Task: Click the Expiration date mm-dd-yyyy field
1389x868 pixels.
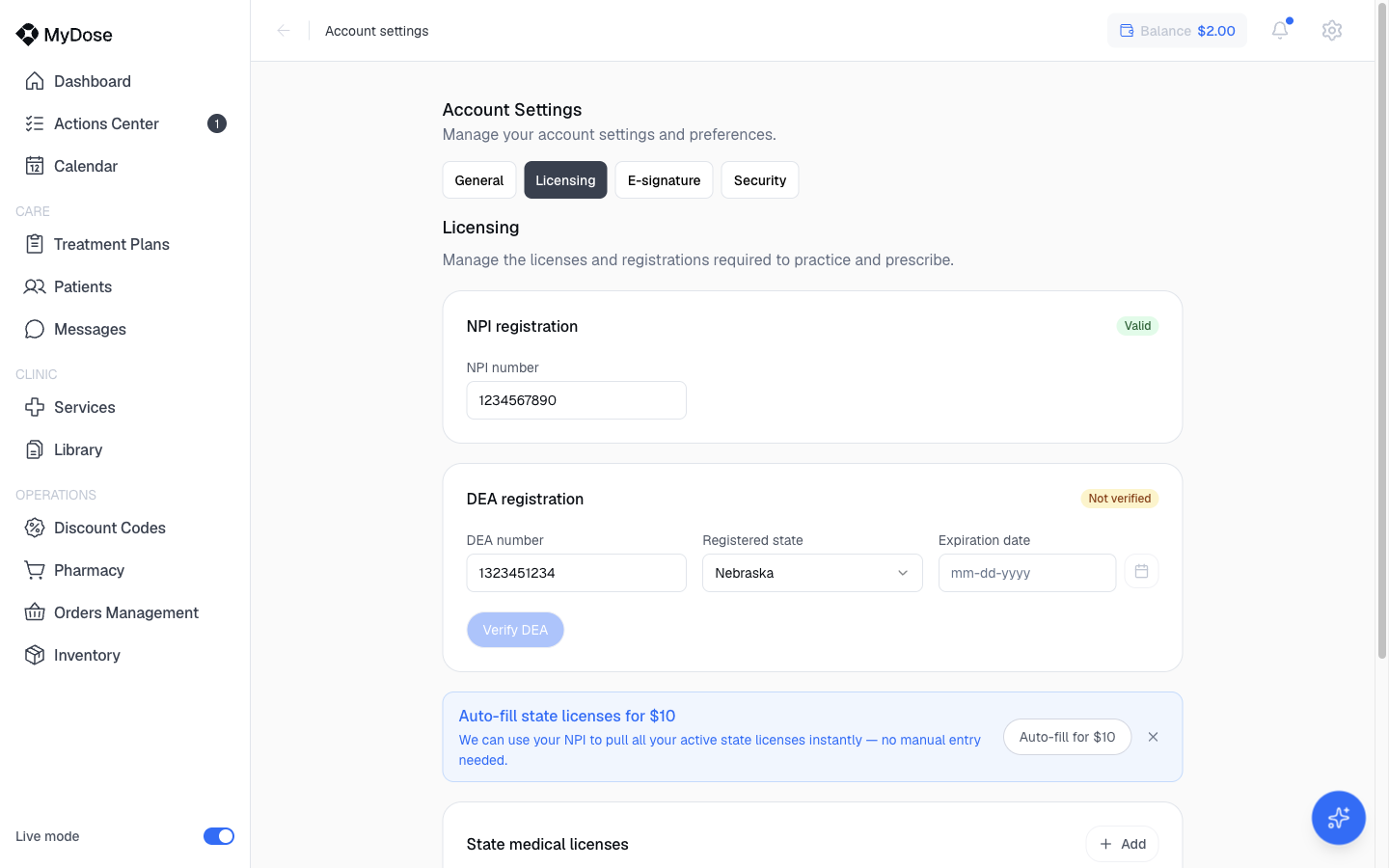Action: tap(1026, 573)
